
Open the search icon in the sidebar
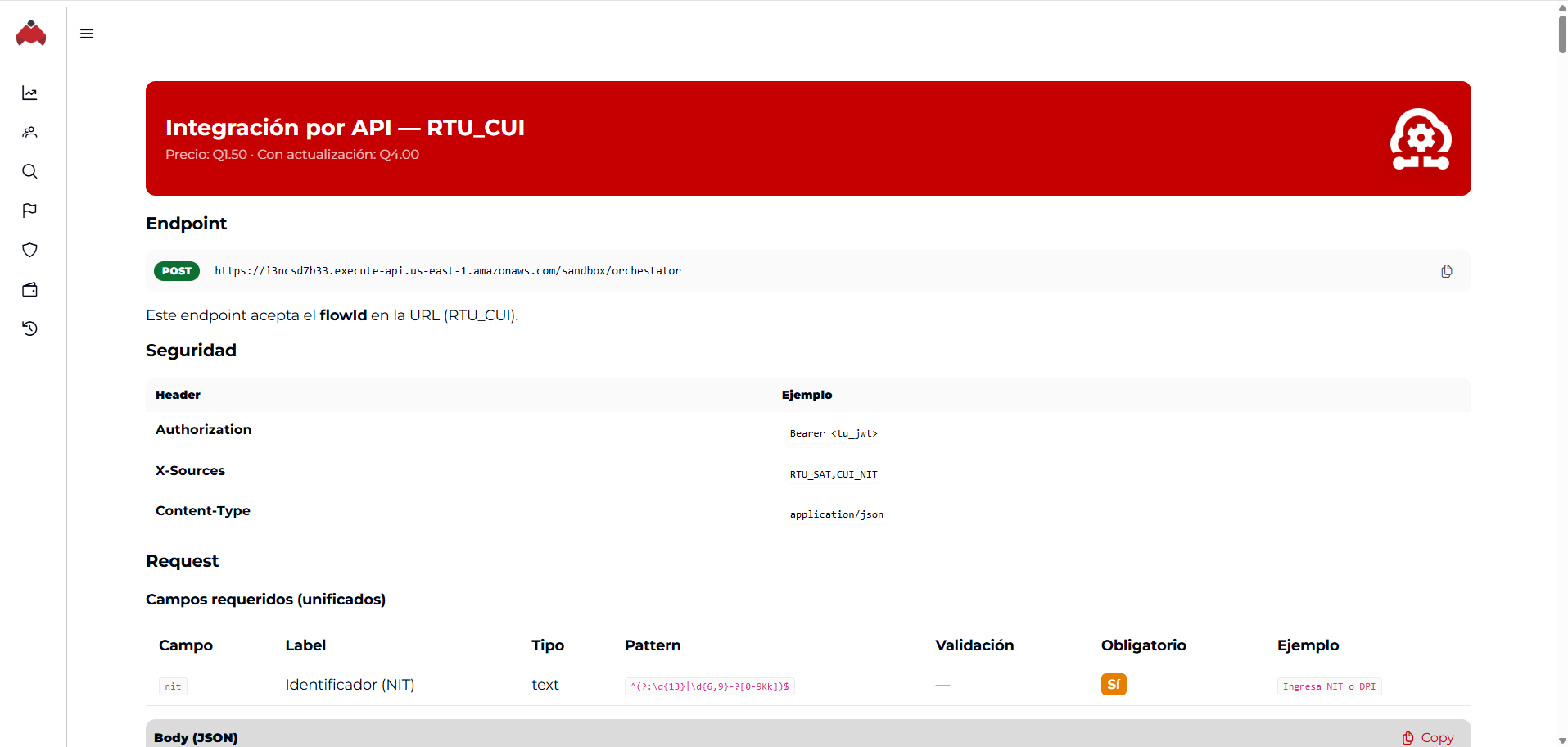point(29,171)
